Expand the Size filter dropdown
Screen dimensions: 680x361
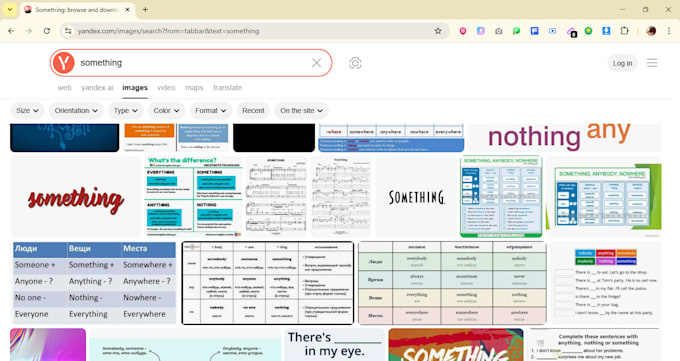(27, 111)
